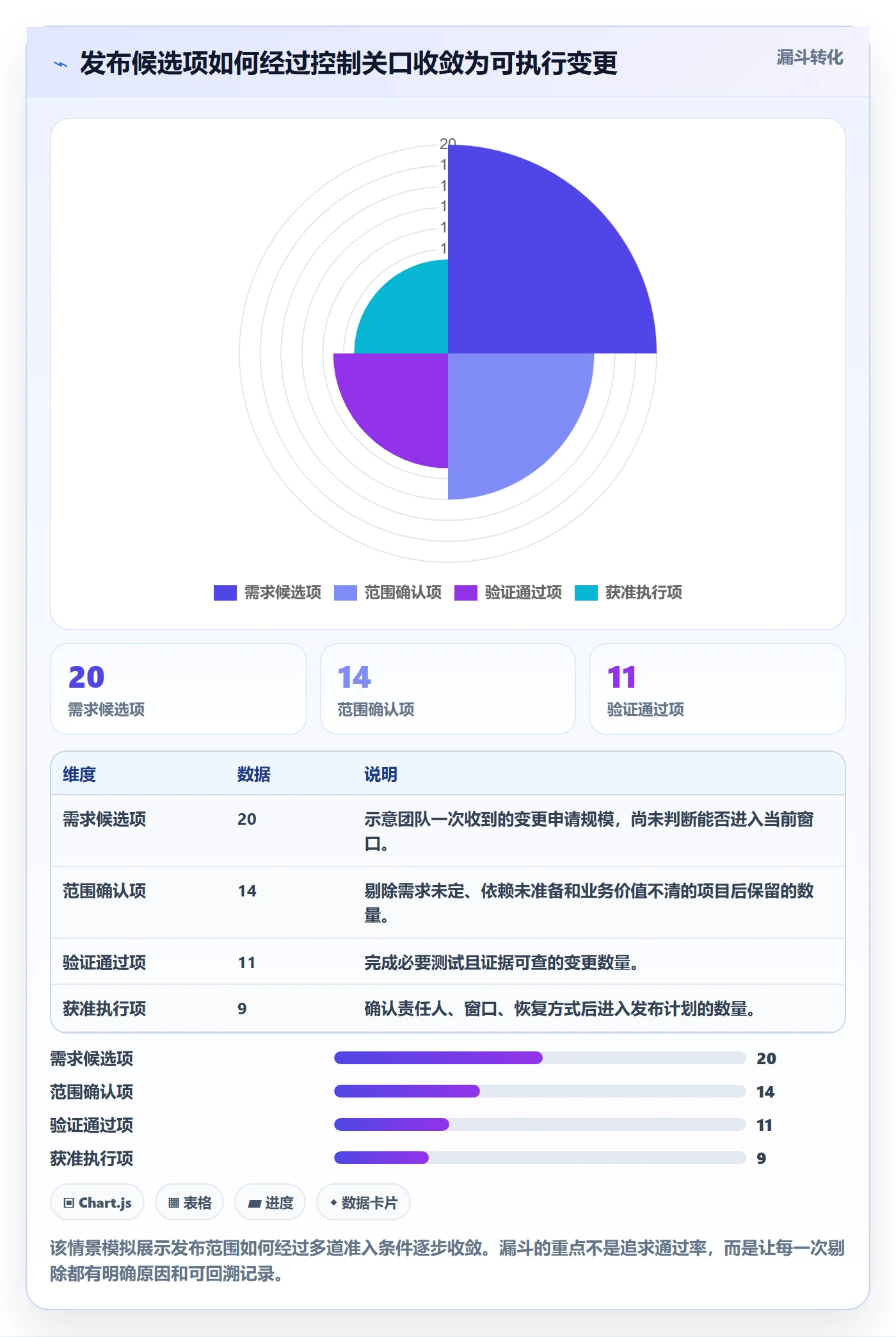Click the 数据 column header
Screen dimensions: 896x1337
[x=254, y=774]
